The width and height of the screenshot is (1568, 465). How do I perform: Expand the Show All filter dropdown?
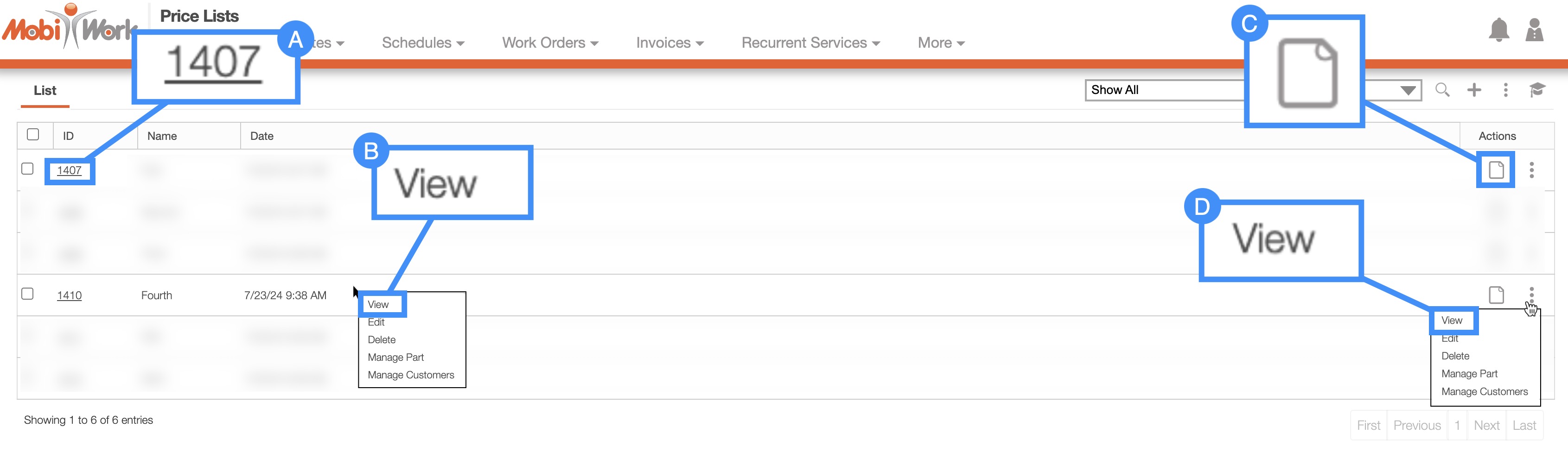pyautogui.click(x=1407, y=91)
